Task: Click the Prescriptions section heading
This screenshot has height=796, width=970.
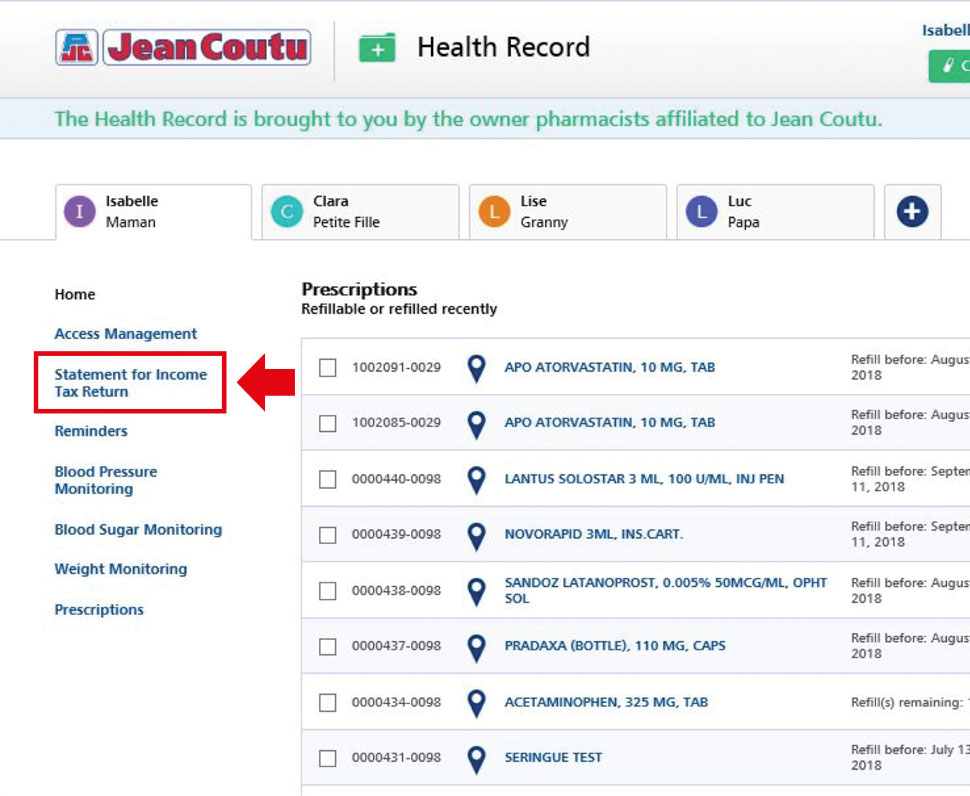Action: 359,289
